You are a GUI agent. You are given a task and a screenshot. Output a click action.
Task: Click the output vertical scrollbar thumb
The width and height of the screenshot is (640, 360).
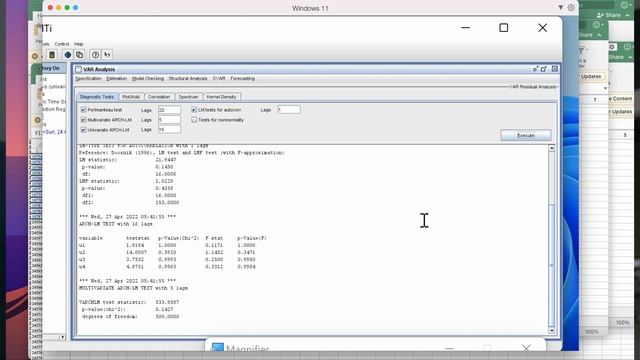pyautogui.click(x=551, y=264)
